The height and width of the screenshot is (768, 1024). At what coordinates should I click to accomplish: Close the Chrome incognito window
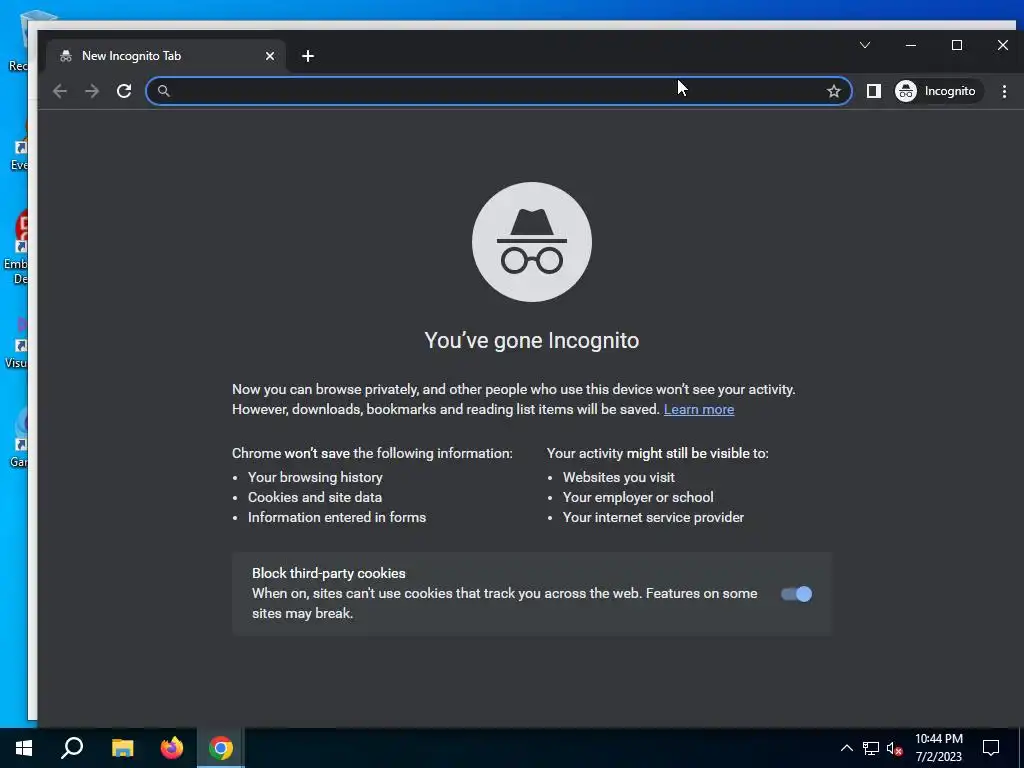tap(1002, 45)
